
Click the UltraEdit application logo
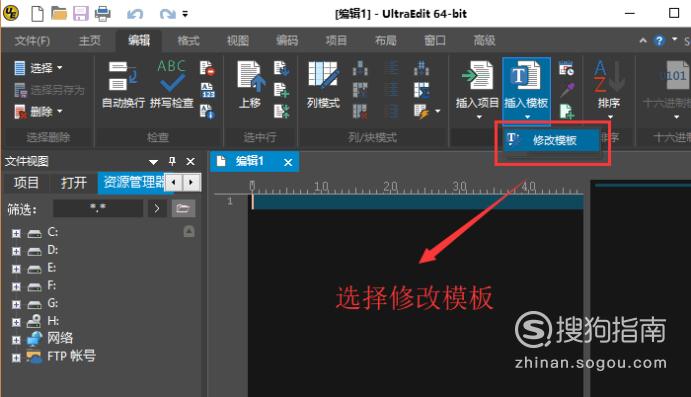point(11,13)
